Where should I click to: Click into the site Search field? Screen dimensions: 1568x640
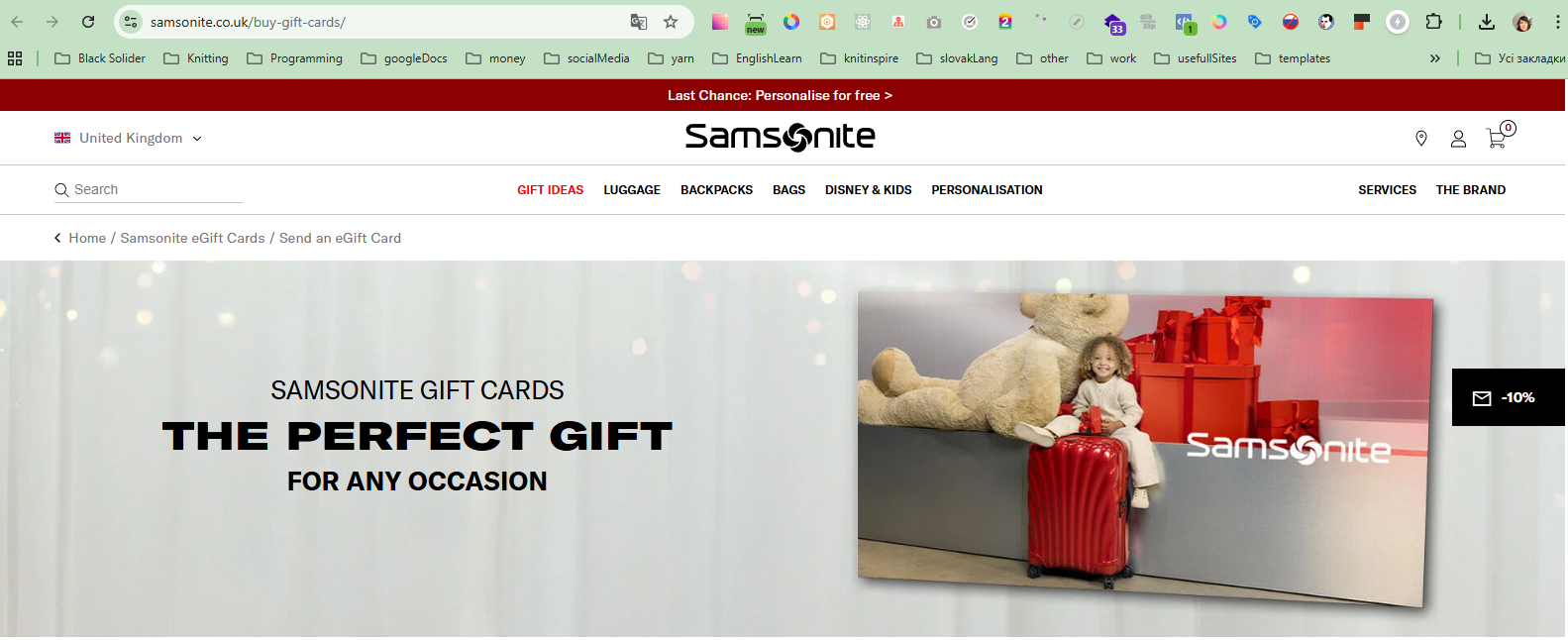coord(149,189)
